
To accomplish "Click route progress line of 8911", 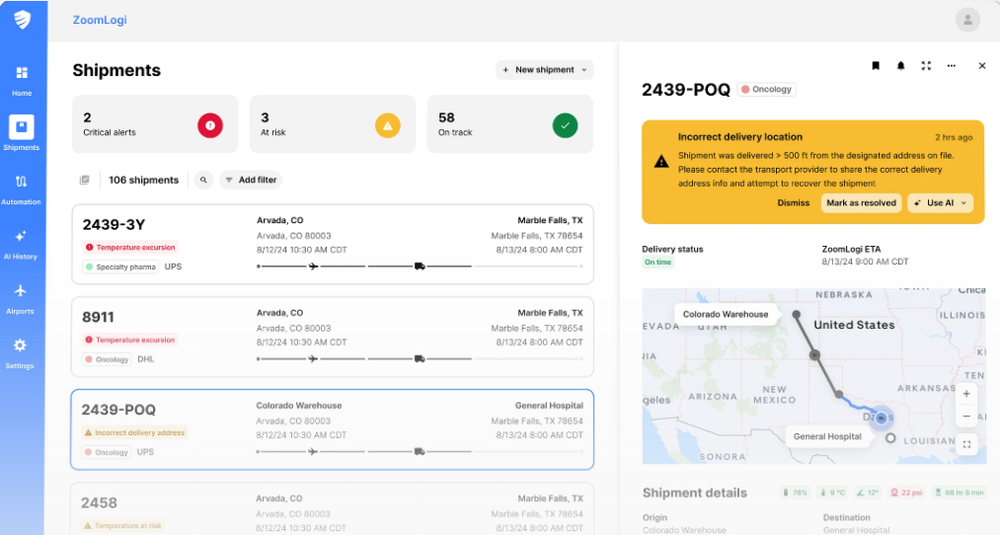I will [x=420, y=358].
